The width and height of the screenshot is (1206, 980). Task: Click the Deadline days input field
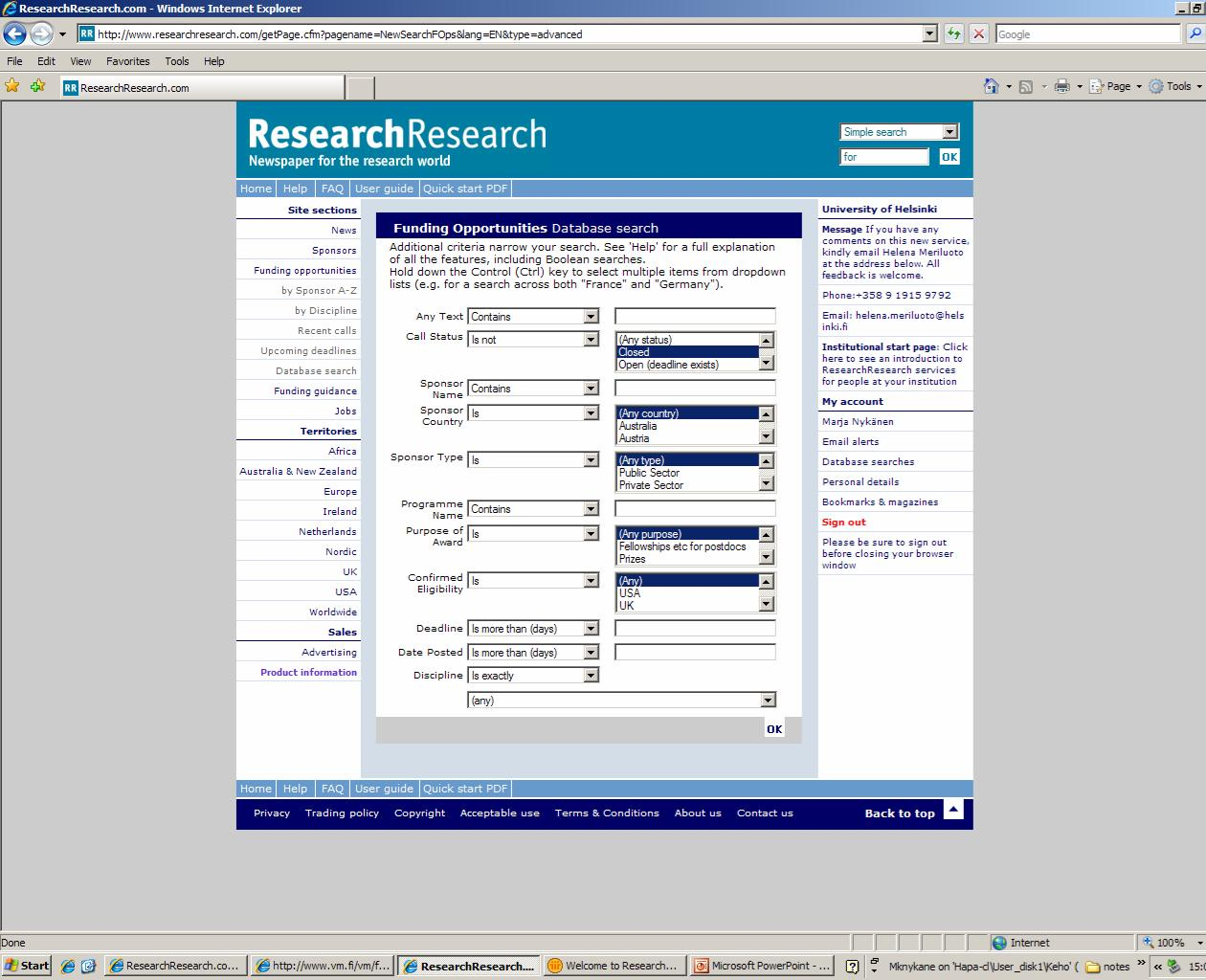695,629
